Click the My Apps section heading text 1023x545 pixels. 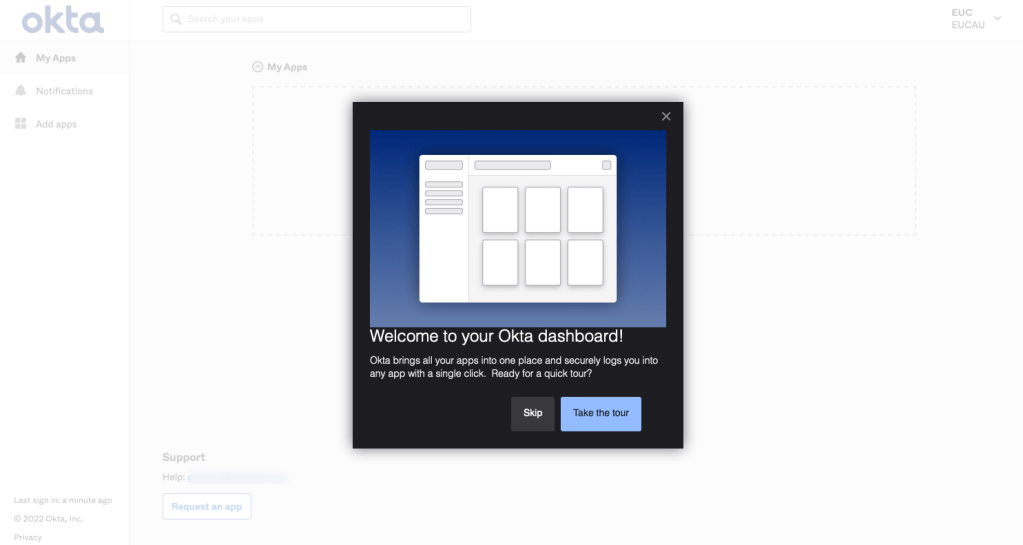pyautogui.click(x=287, y=67)
